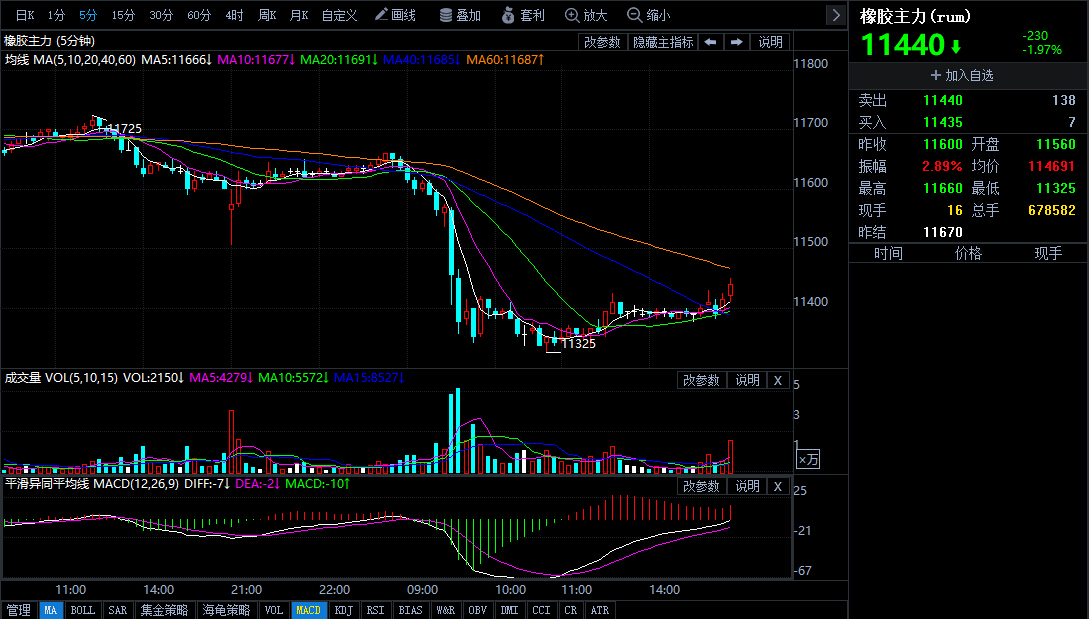Screen dimensions: 1089x619
Task: Open the 自定义 custom period option
Action: pyautogui.click(x=339, y=15)
